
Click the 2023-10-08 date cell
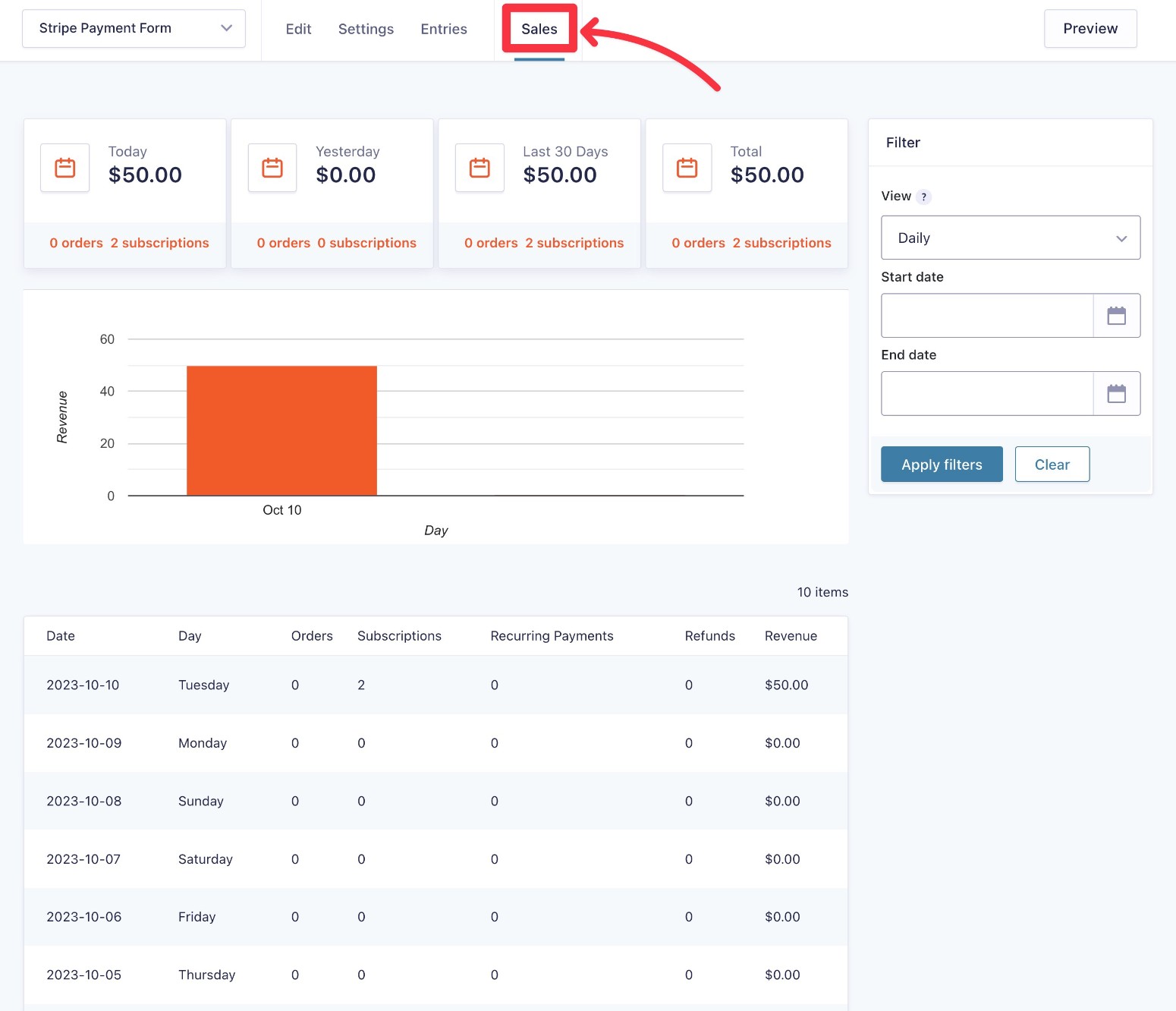(83, 801)
